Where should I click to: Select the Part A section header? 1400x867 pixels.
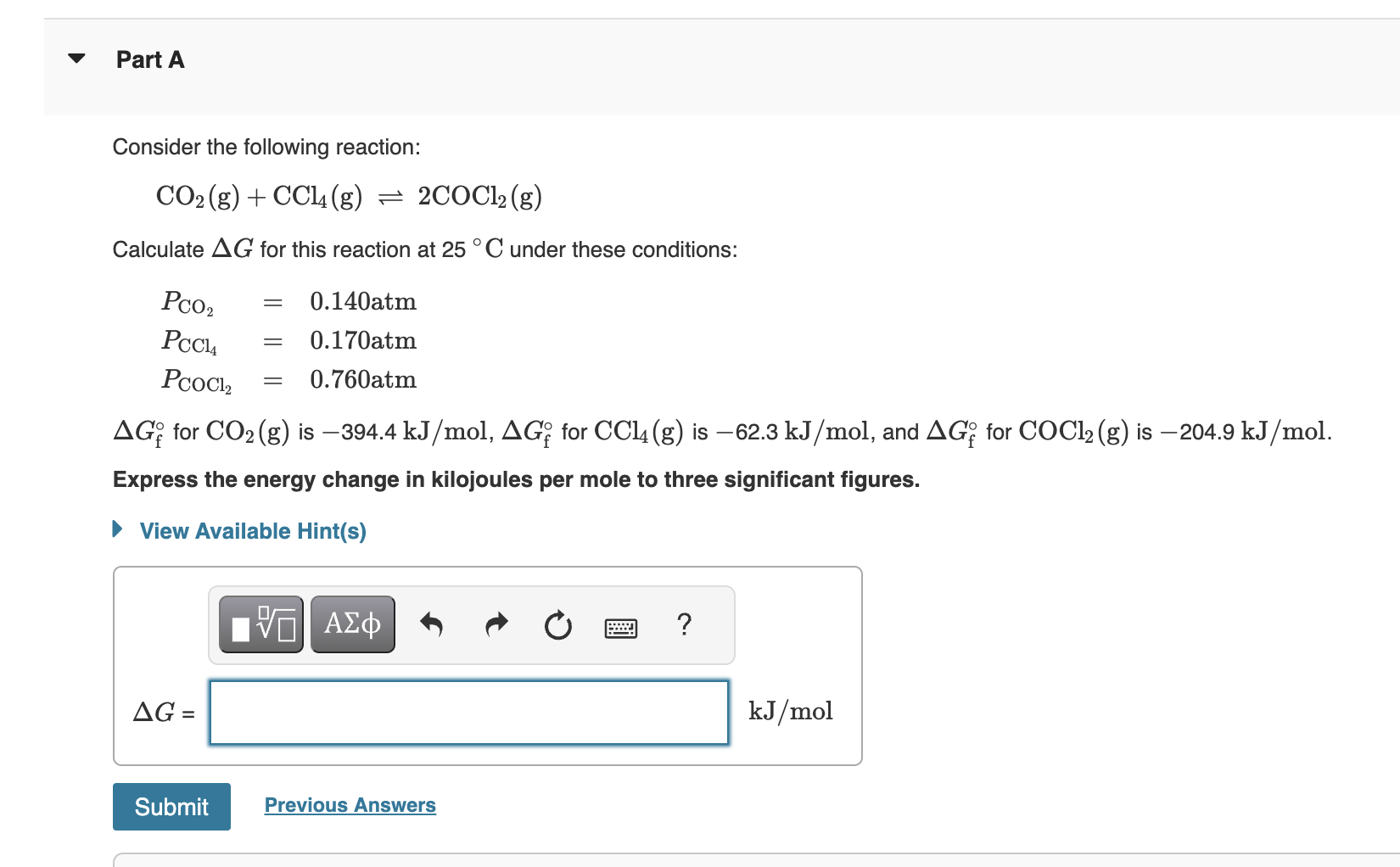tap(149, 59)
